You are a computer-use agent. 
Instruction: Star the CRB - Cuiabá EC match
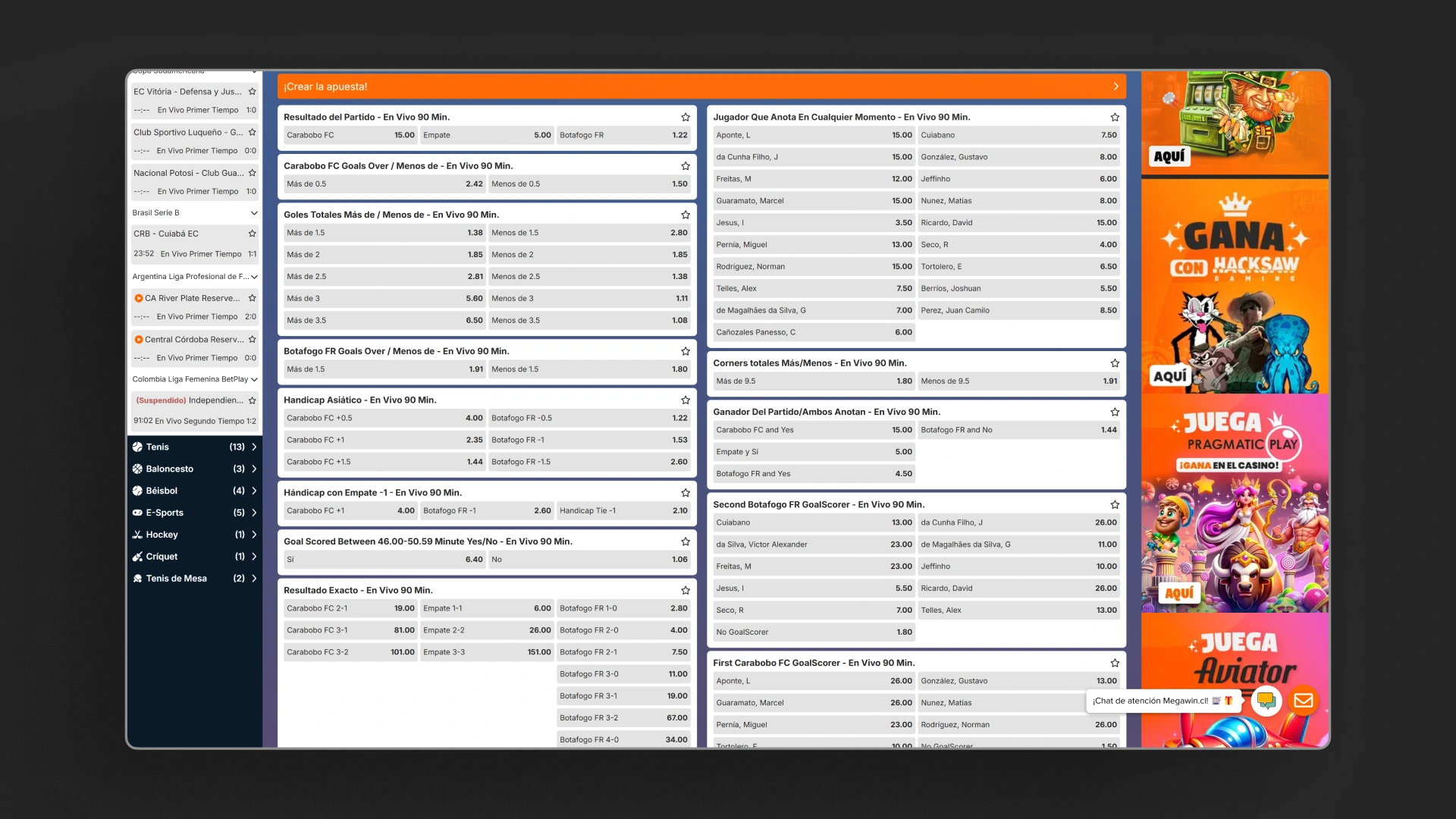(253, 234)
